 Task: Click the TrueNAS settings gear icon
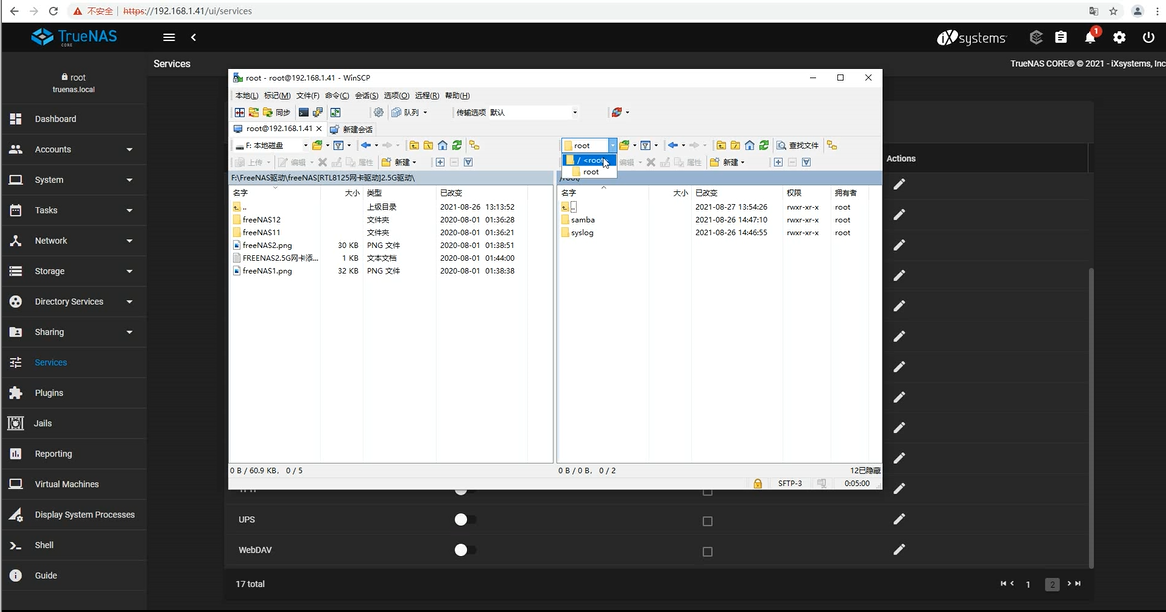click(x=1119, y=38)
